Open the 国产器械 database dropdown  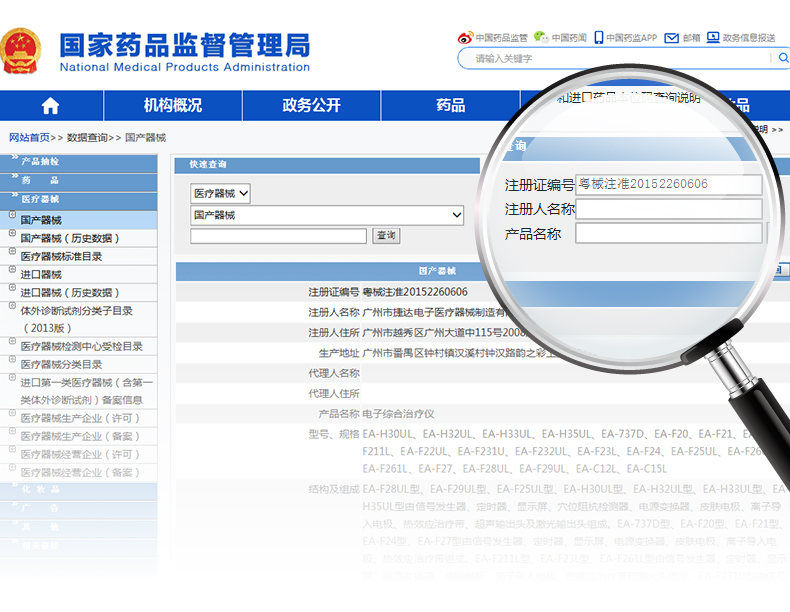point(327,215)
